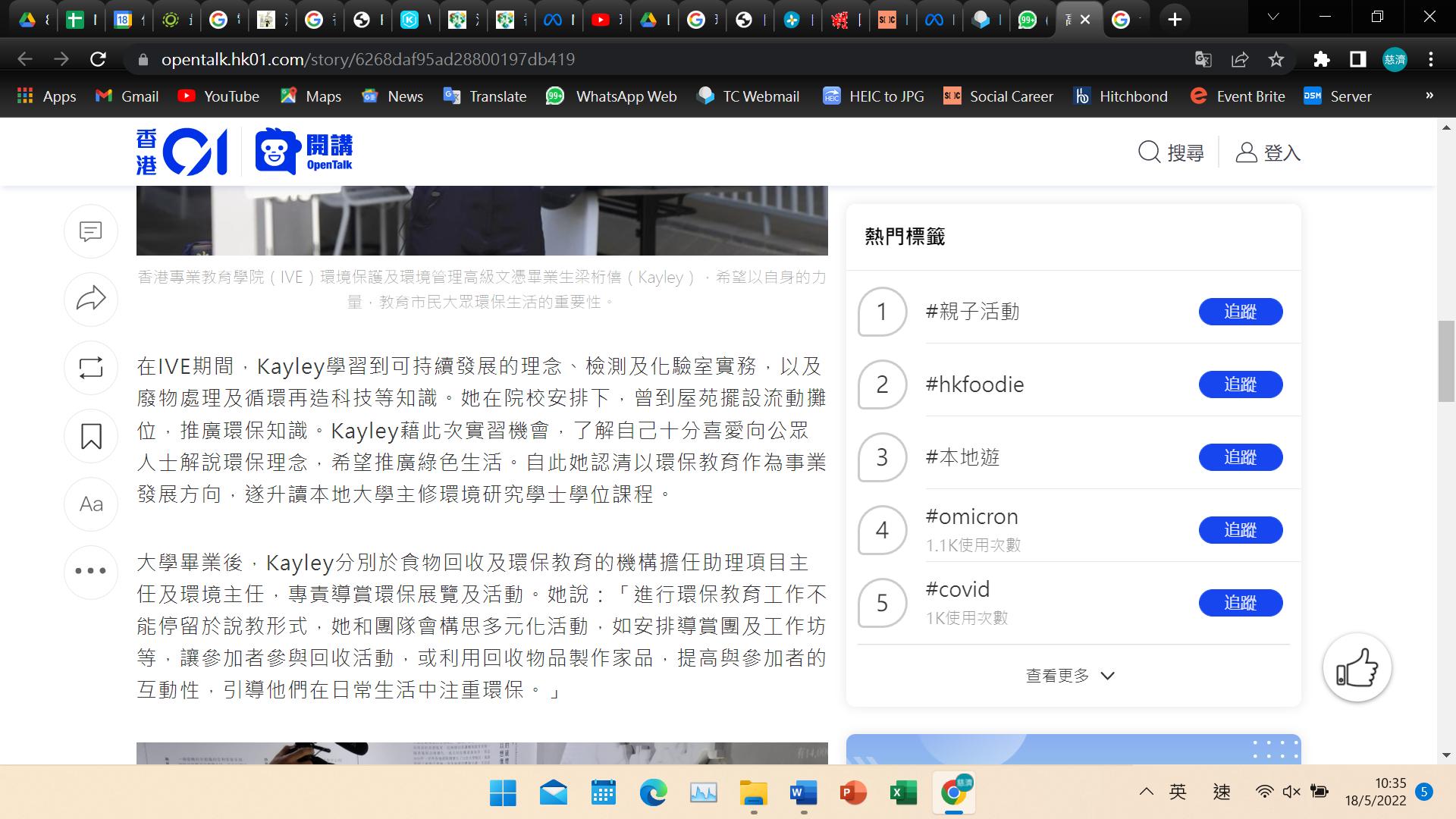
Task: Click the repost loop icon
Action: pos(91,368)
